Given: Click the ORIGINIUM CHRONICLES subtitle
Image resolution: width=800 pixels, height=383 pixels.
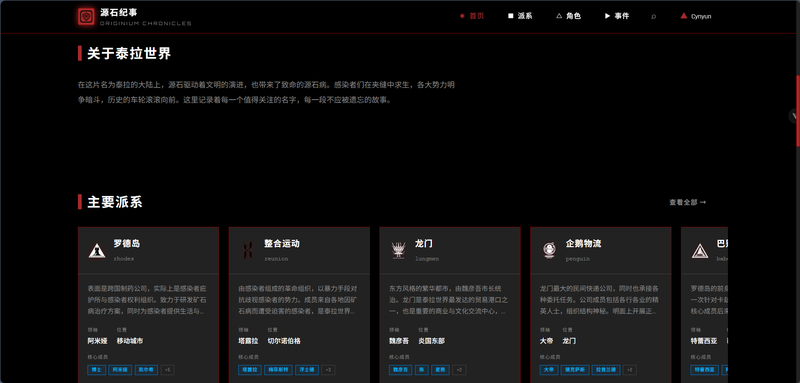Looking at the screenshot, I should click(x=146, y=23).
